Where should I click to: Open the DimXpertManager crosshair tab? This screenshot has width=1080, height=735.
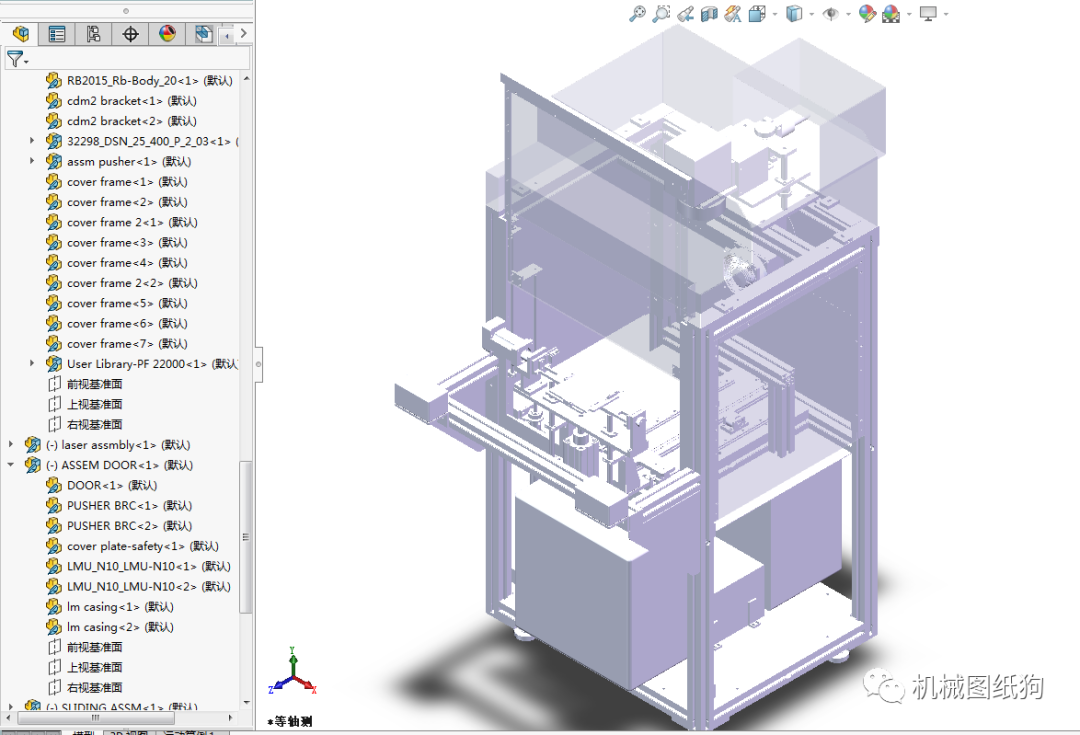[x=130, y=34]
